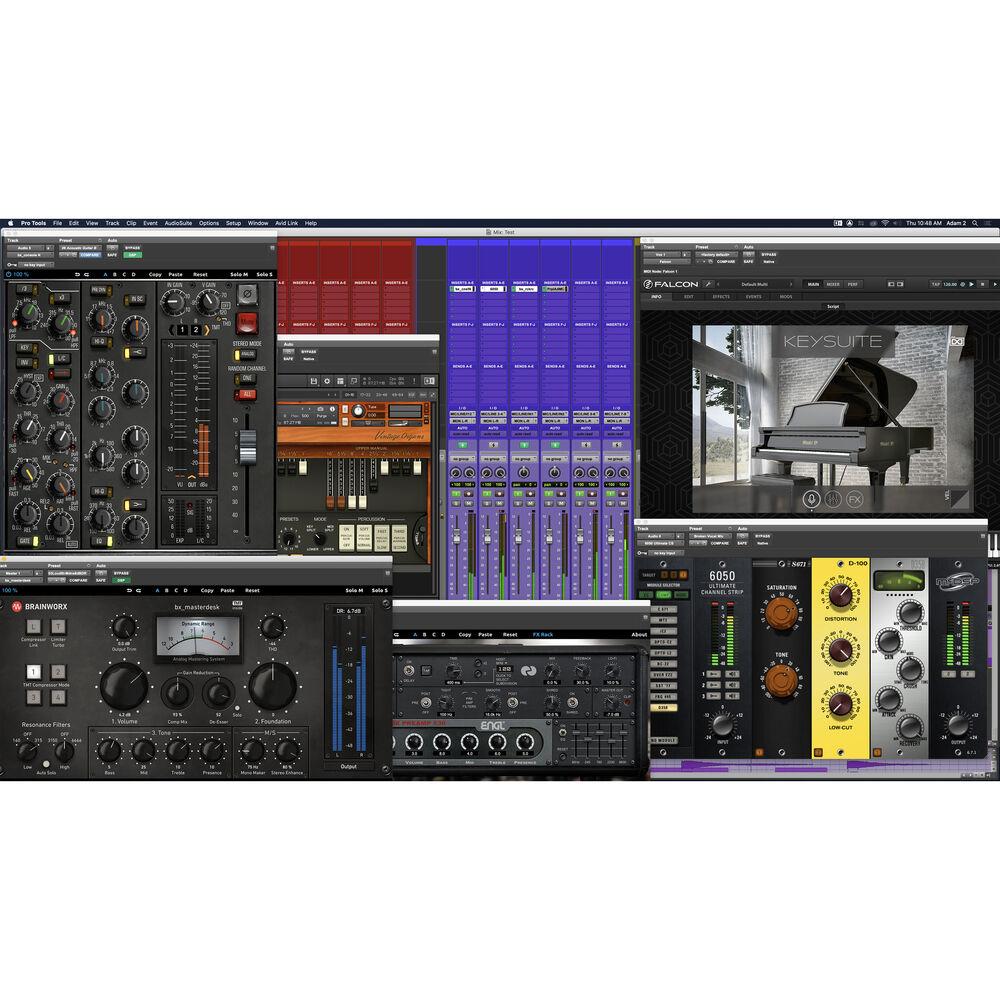The width and height of the screenshot is (1000, 1000).
Task: Open the EFFECTS tab in Falcon
Action: (721, 297)
